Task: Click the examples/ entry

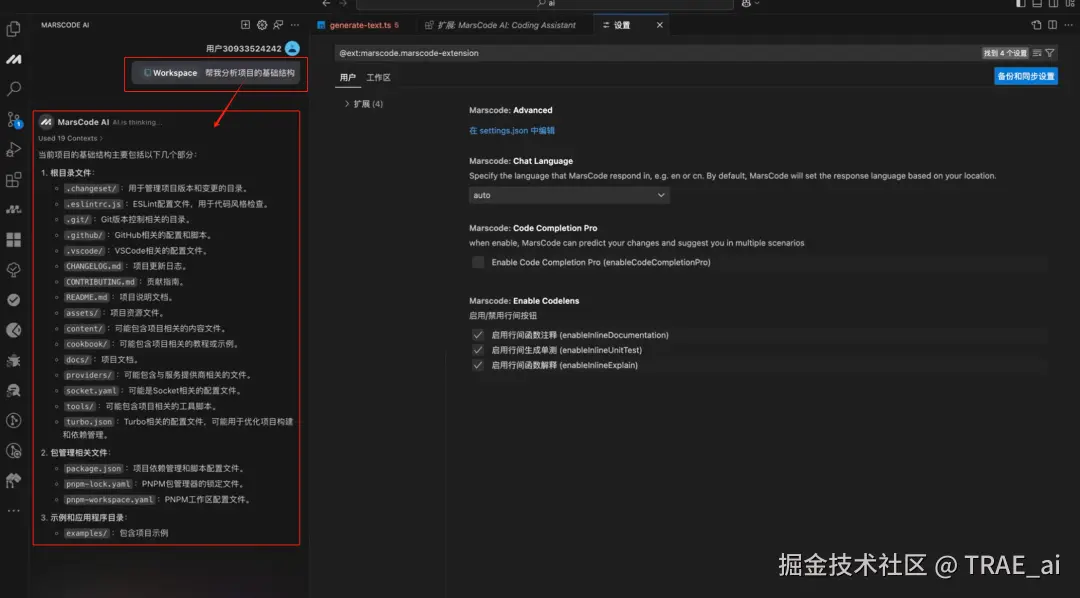Action: 87,533
